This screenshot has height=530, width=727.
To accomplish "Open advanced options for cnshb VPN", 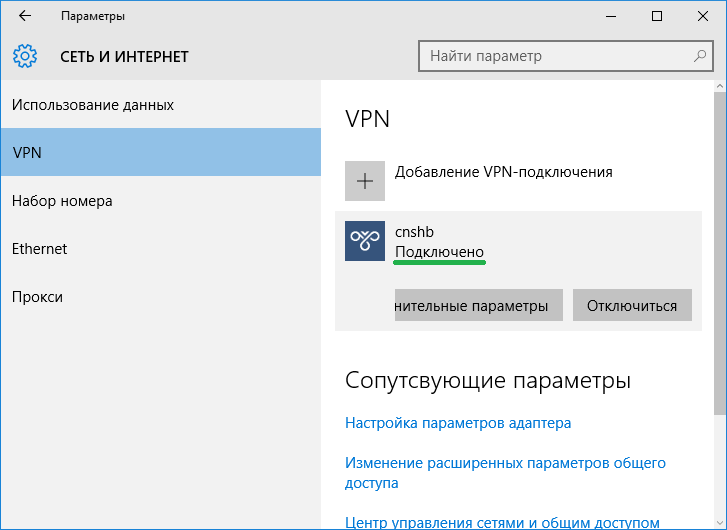I will (x=478, y=306).
